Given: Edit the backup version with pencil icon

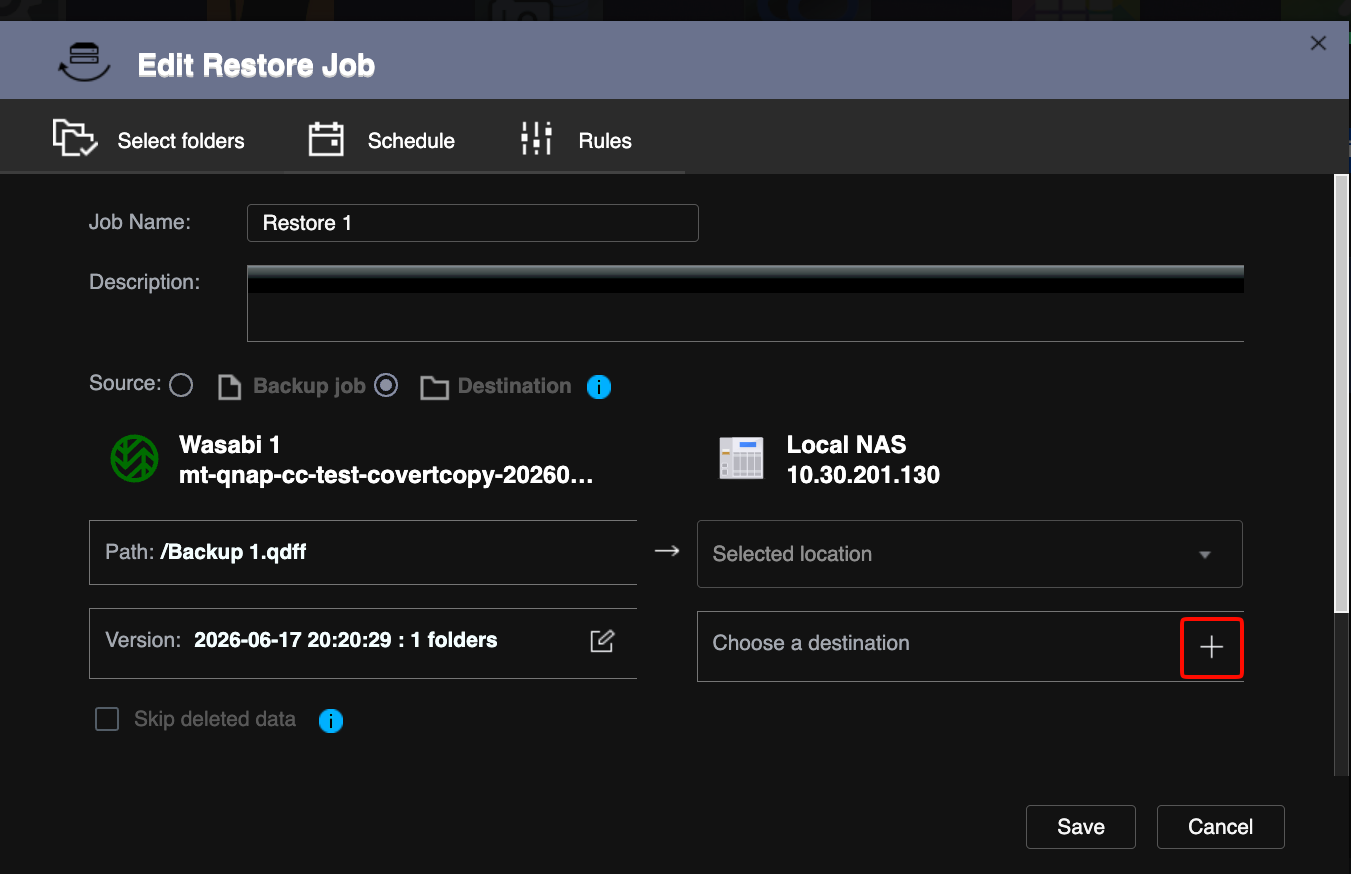Looking at the screenshot, I should pyautogui.click(x=602, y=641).
